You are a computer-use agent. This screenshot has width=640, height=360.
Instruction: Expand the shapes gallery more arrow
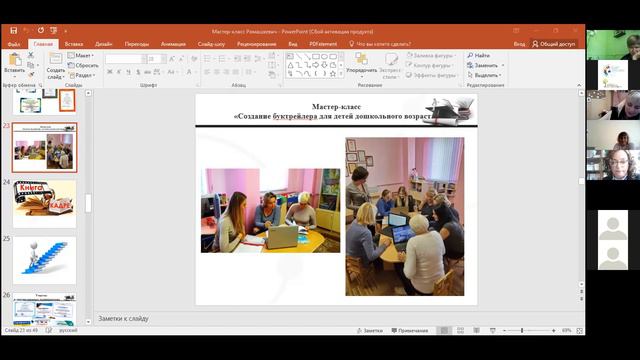click(341, 74)
